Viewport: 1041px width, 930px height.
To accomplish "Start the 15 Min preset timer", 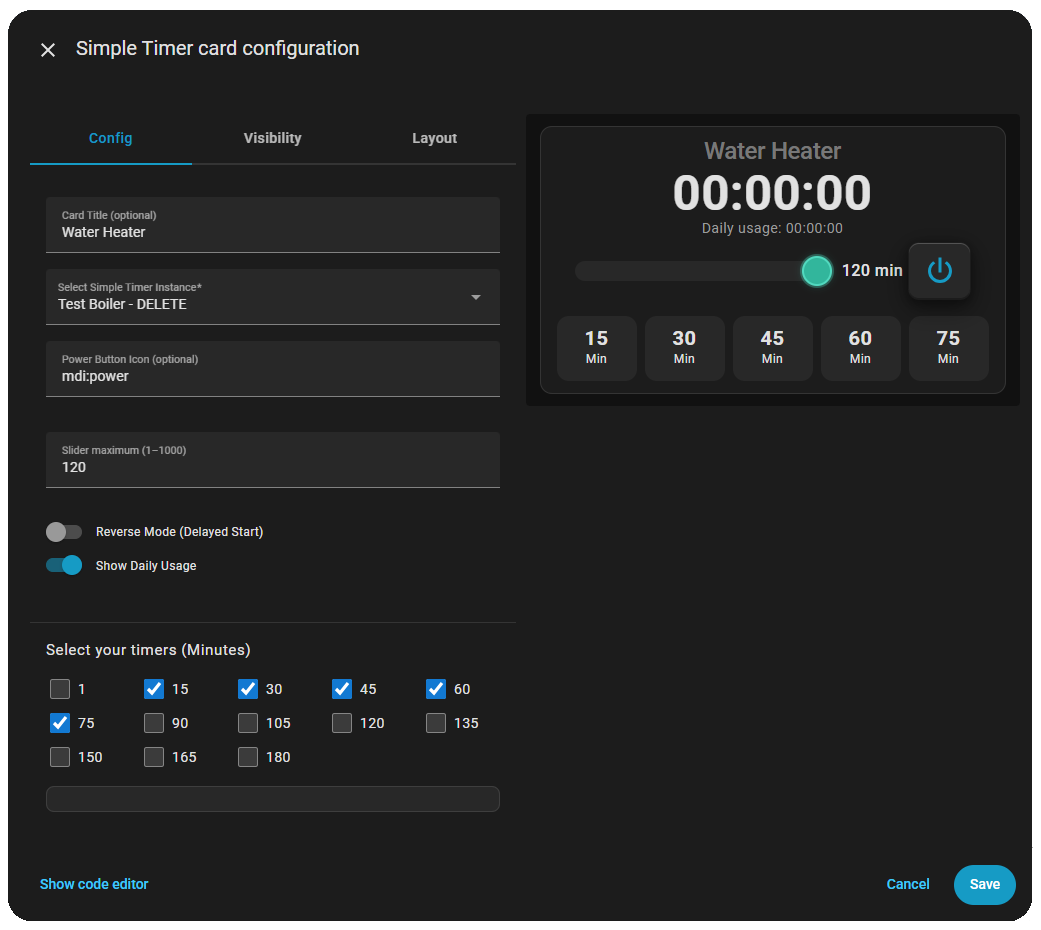I will point(596,348).
